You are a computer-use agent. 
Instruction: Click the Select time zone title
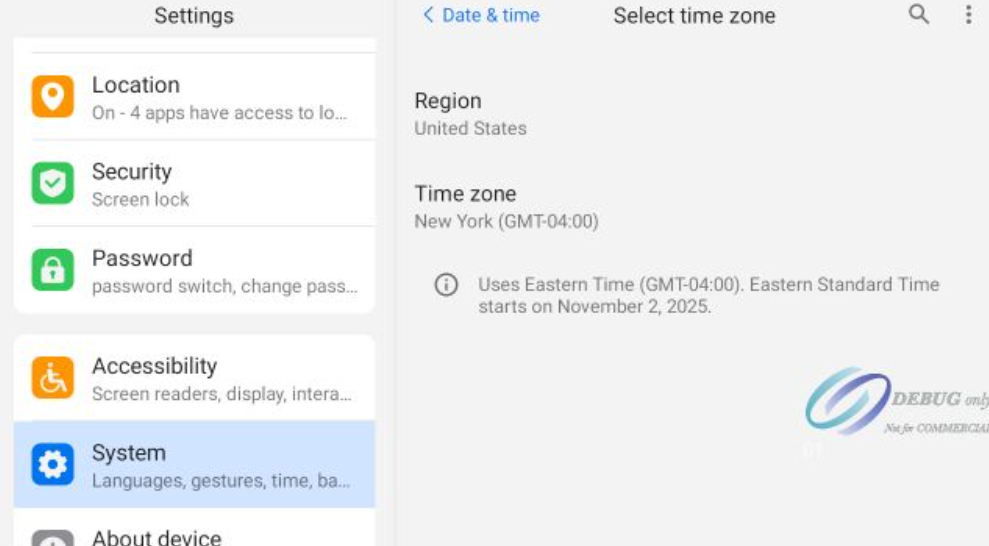[x=694, y=16]
